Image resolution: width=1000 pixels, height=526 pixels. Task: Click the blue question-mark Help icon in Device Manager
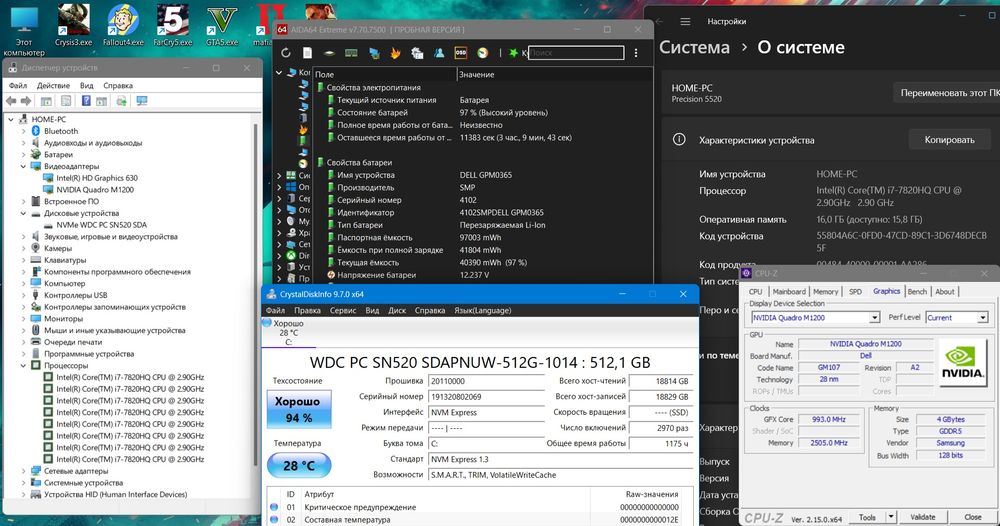[x=86, y=101]
